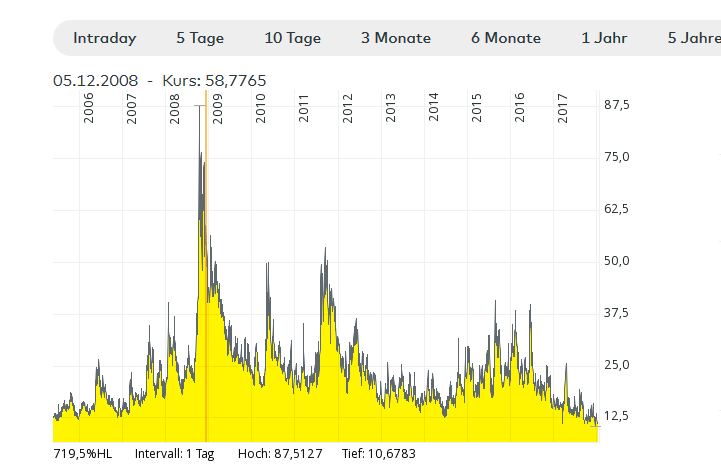Select the 2017 year label
Image resolution: width=721 pixels, height=464 pixels.
click(563, 108)
